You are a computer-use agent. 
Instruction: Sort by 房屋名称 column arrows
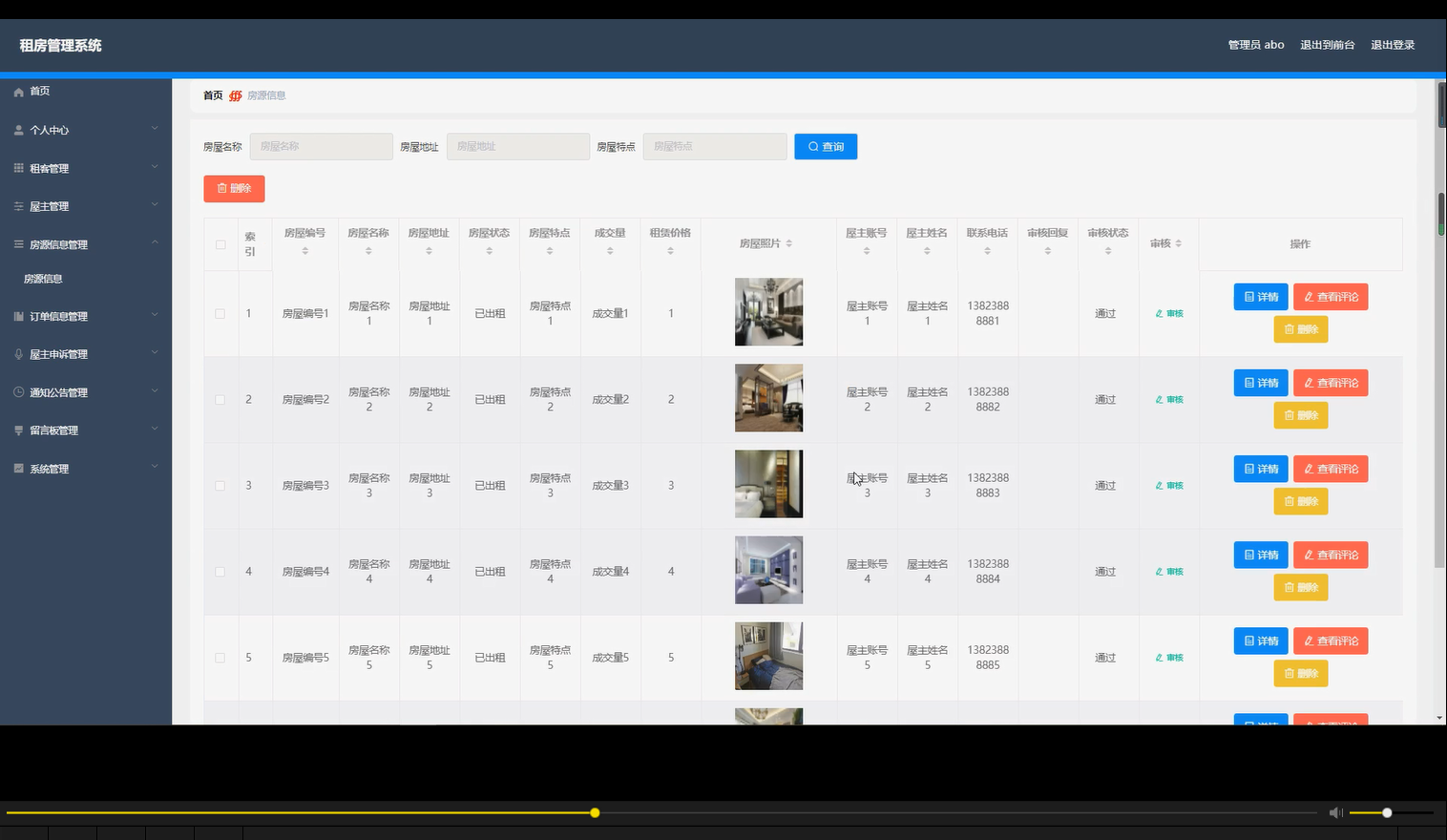[x=368, y=251]
